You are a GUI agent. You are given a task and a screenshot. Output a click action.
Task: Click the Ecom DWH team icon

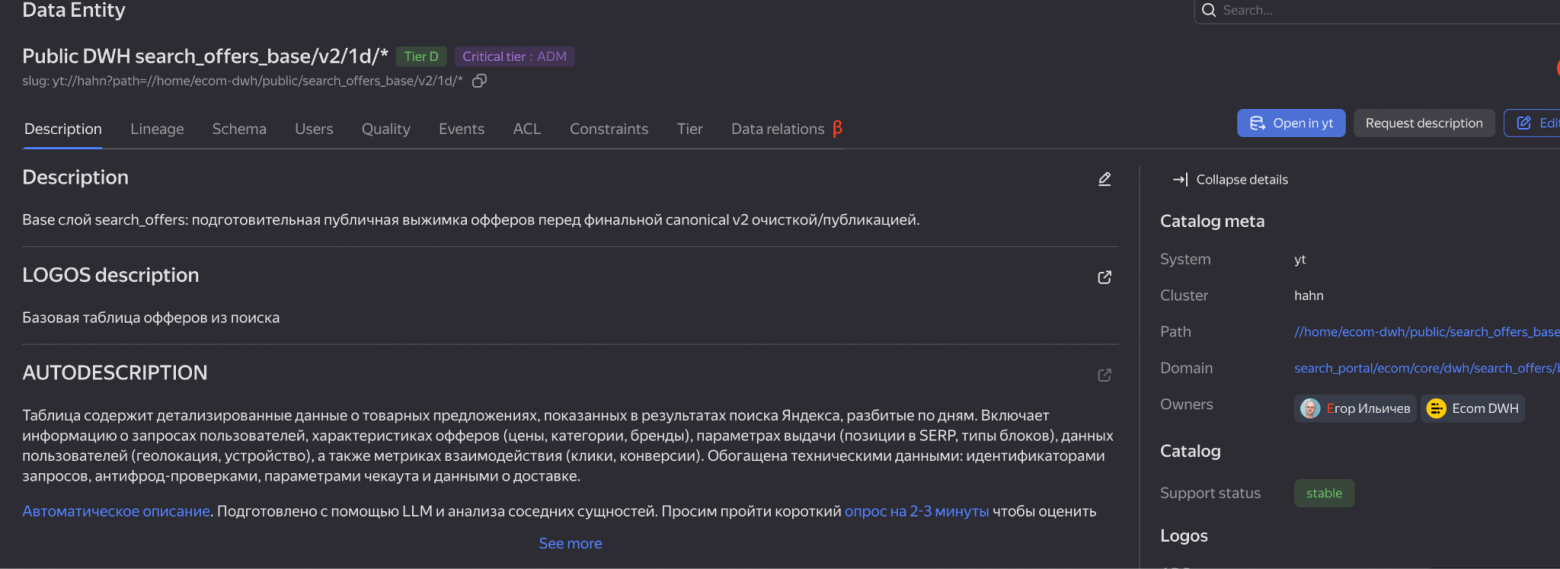click(x=1436, y=408)
